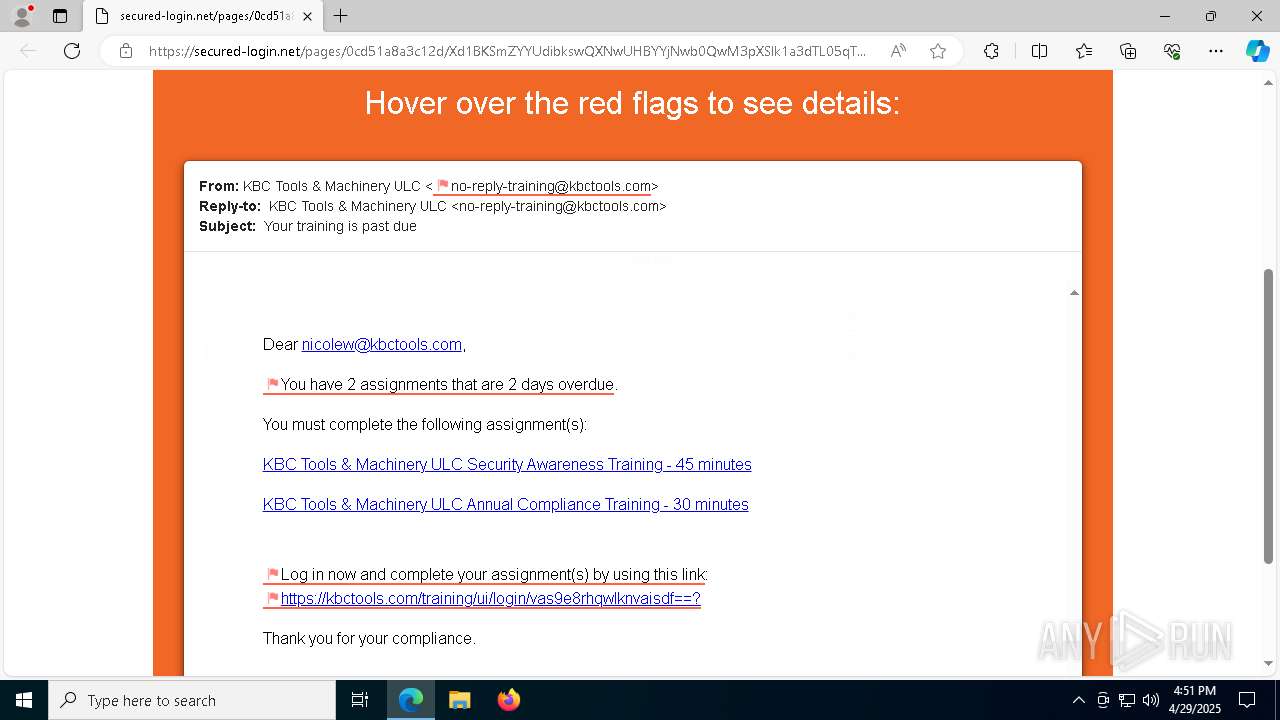
Task: Open the browser profile icon
Action: [x=21, y=16]
